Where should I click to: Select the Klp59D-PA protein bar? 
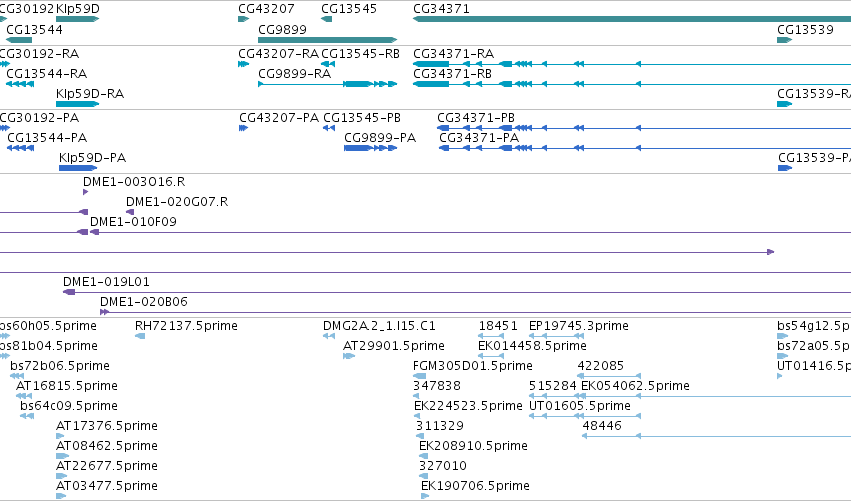click(78, 168)
